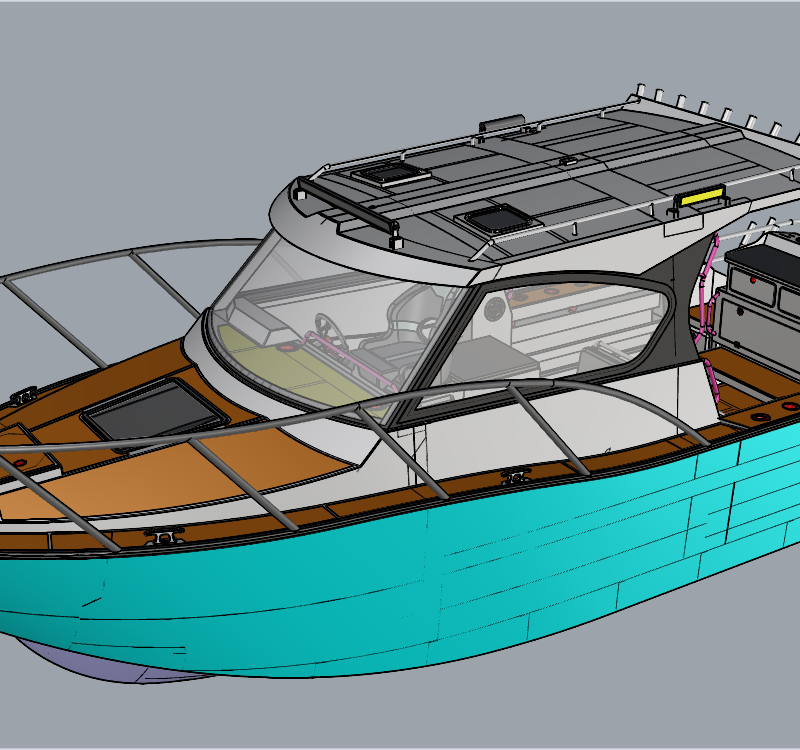Screen dimensions: 800x750
Task: Select the roof hatch nearest the windshield brow
Action: point(389,175)
